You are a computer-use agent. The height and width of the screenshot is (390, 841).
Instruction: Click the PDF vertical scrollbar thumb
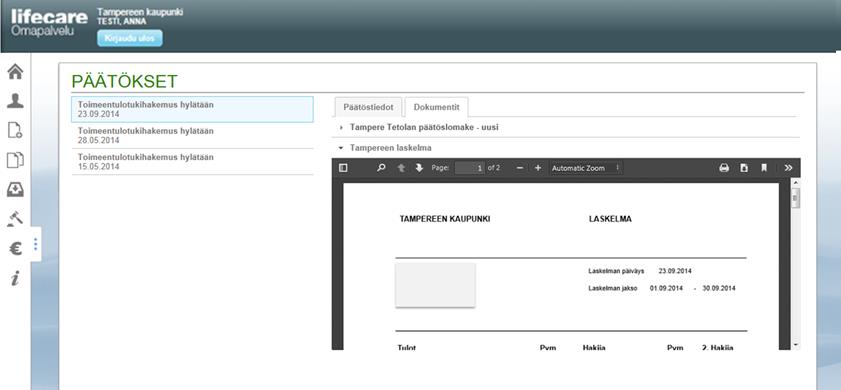(x=795, y=198)
